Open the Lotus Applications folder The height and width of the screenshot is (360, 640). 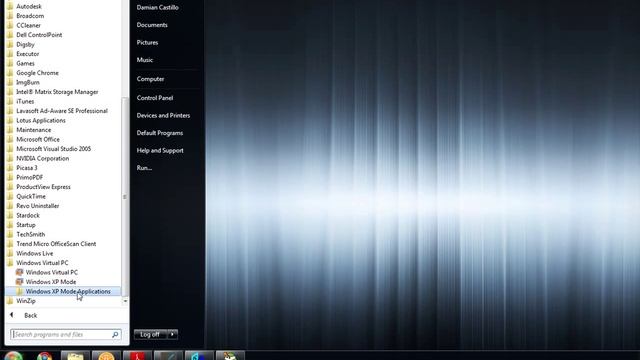[x=41, y=120]
